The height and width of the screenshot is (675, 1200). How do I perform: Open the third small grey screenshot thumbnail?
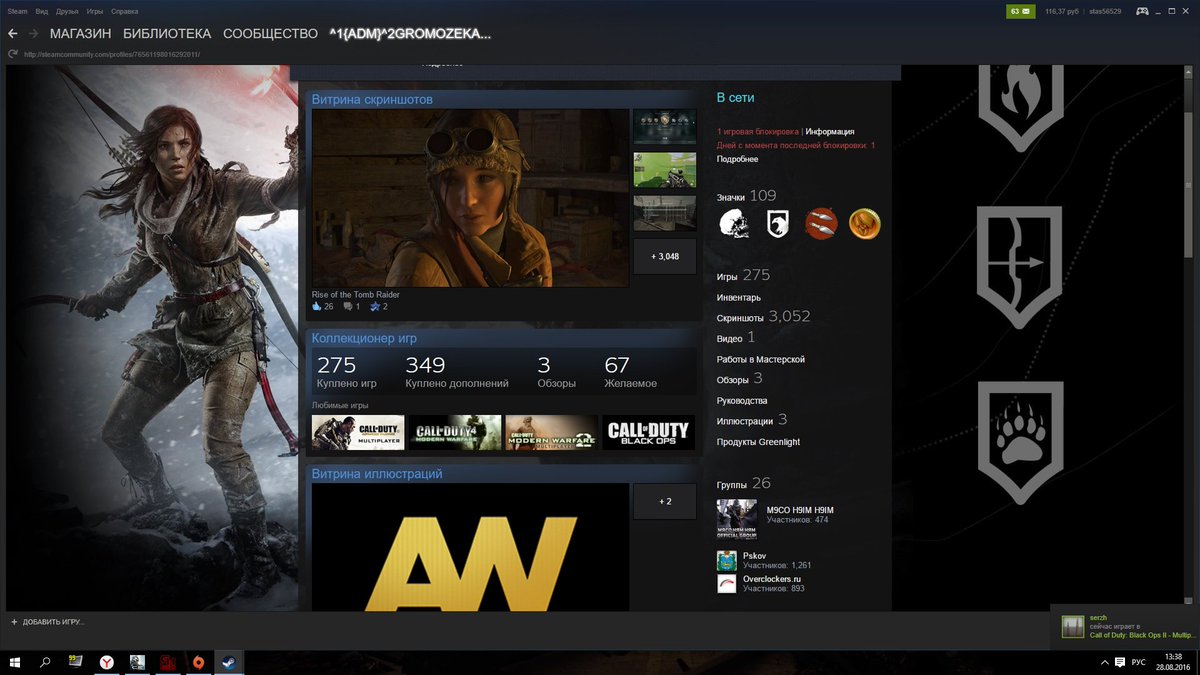pos(665,213)
